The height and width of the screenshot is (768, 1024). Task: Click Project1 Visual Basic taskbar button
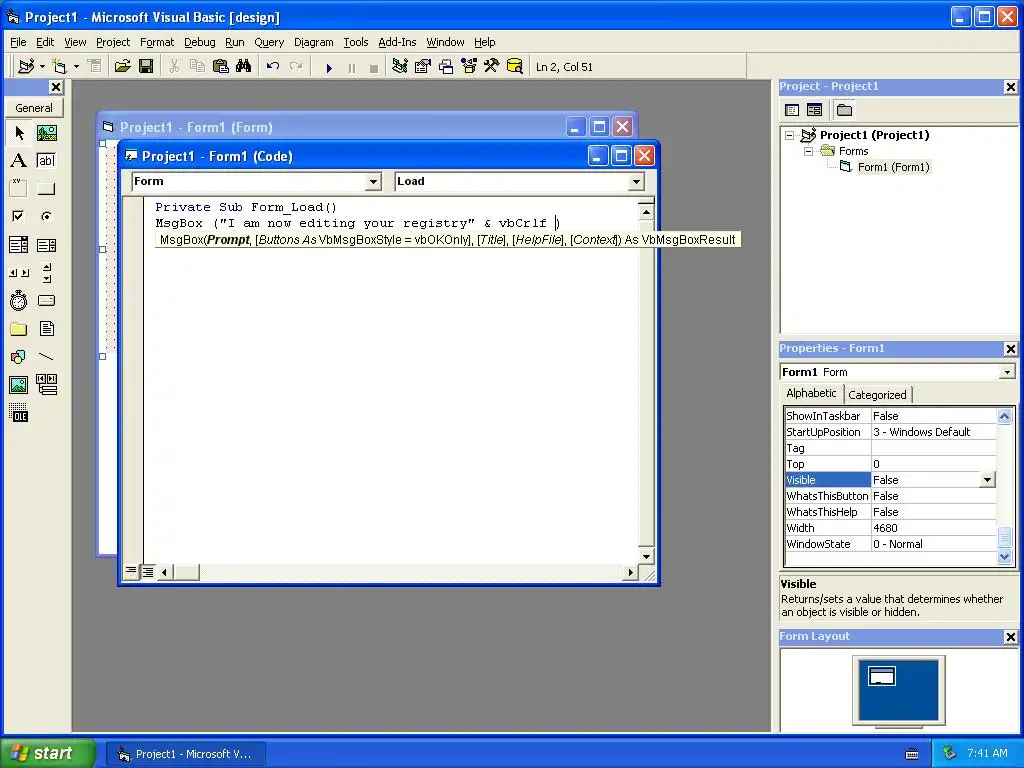point(187,754)
